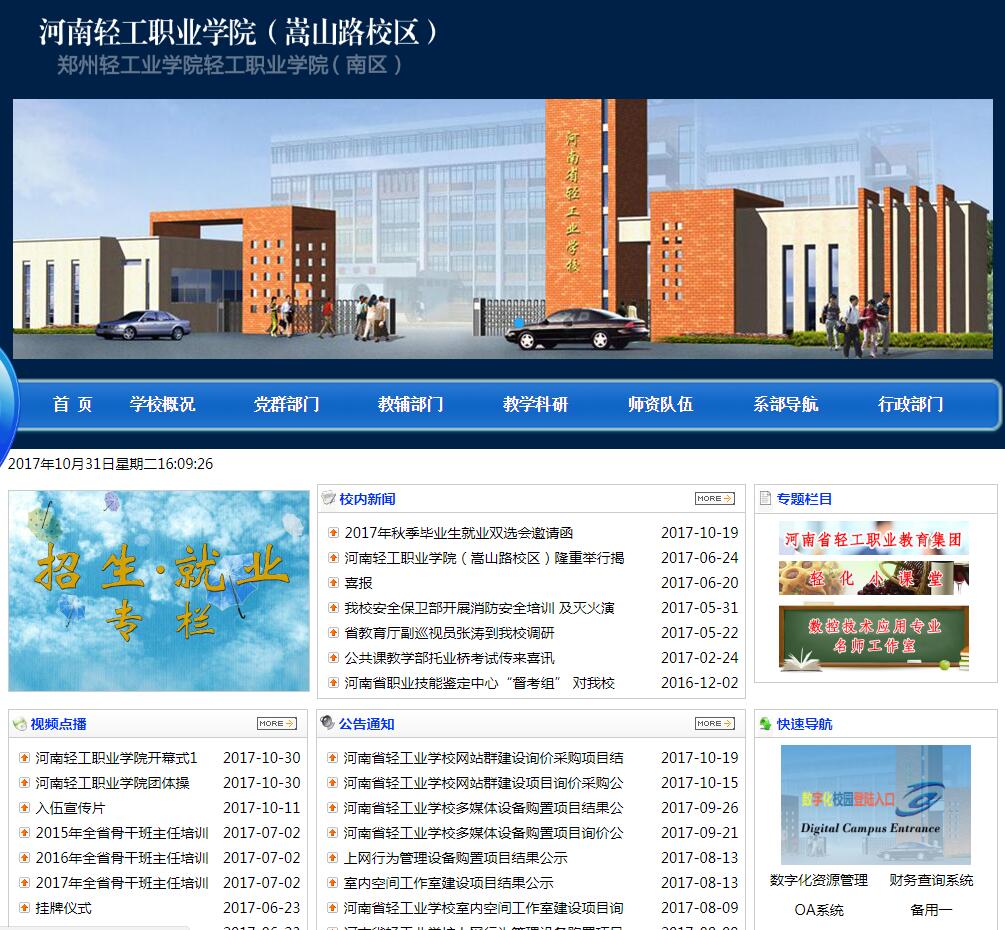Open 学校概况 menu item
The width and height of the screenshot is (1005, 930).
tap(162, 404)
